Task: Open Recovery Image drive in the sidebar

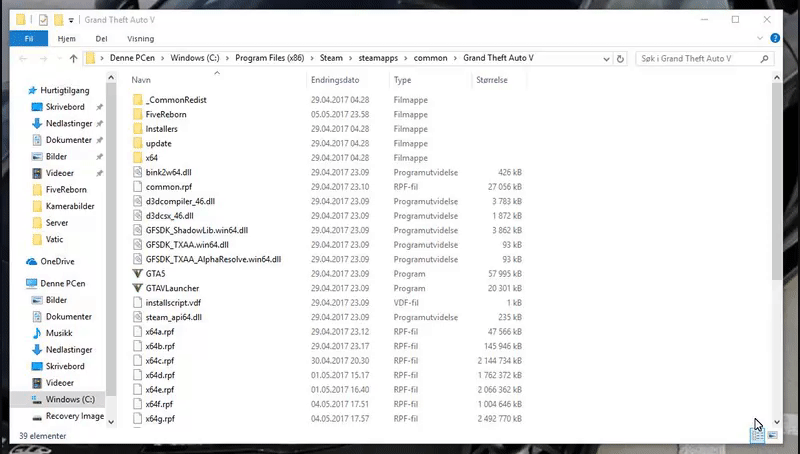Action: (74, 416)
